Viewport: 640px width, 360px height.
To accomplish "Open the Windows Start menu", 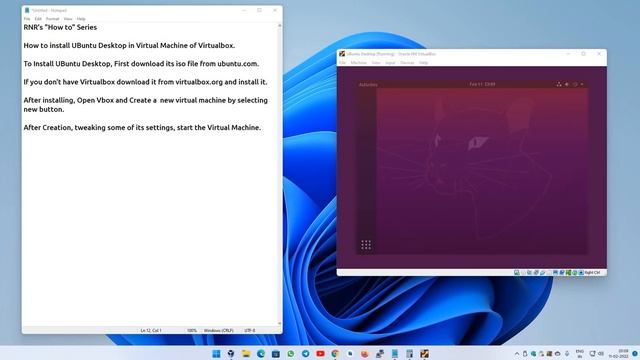I will coord(216,354).
